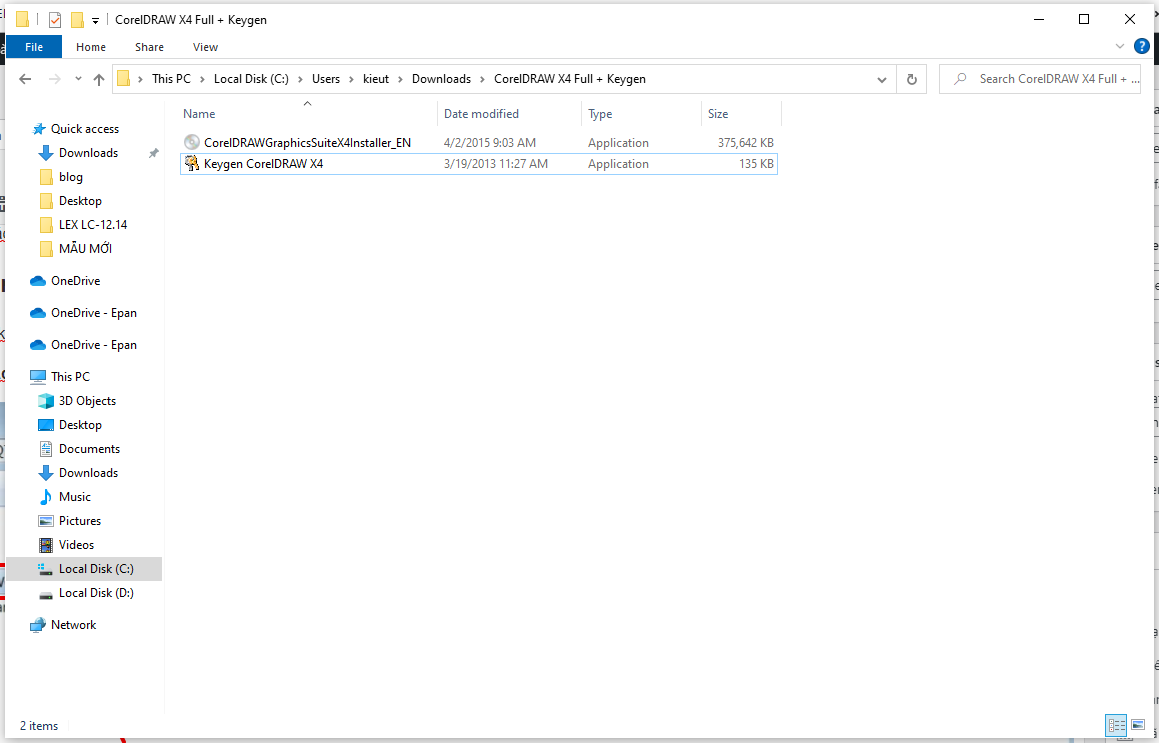Click the Properties quick access toolbar icon

55,20
